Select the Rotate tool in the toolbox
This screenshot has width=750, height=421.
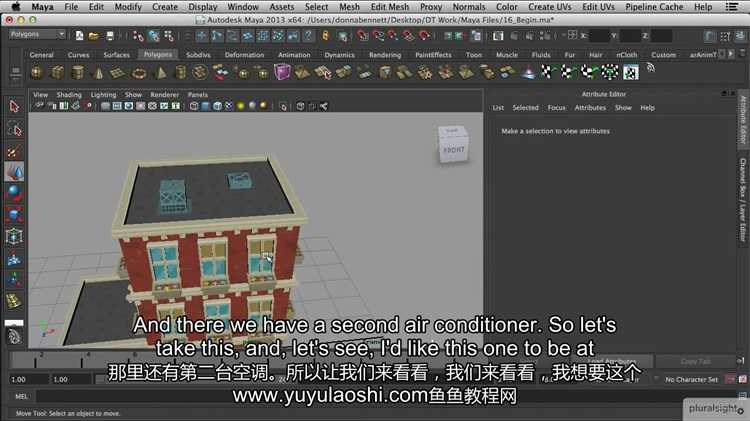click(x=14, y=193)
